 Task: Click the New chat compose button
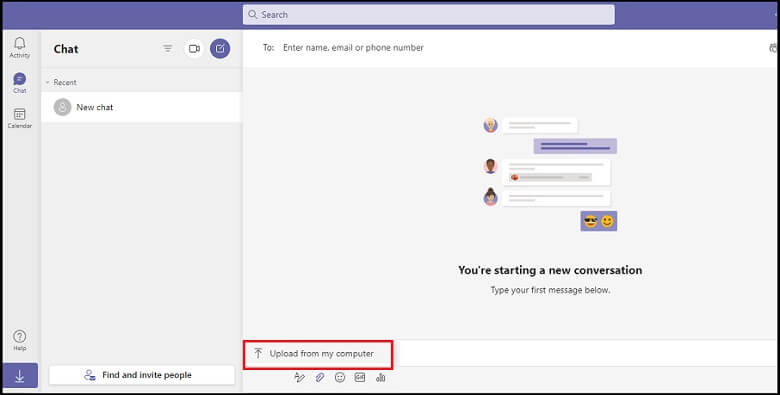220,49
